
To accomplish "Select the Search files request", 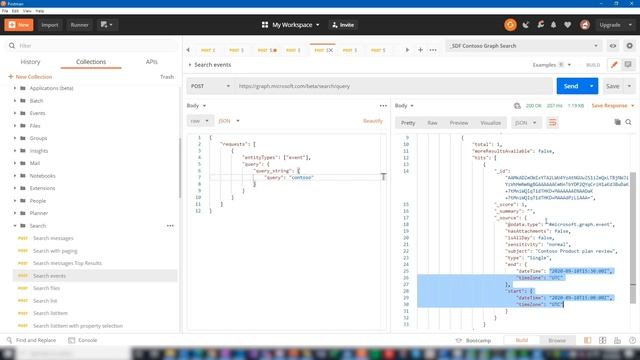I will pyautogui.click(x=46, y=288).
